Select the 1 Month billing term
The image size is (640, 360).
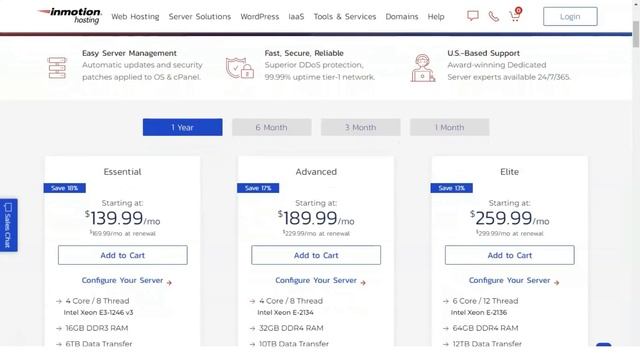tap(449, 127)
